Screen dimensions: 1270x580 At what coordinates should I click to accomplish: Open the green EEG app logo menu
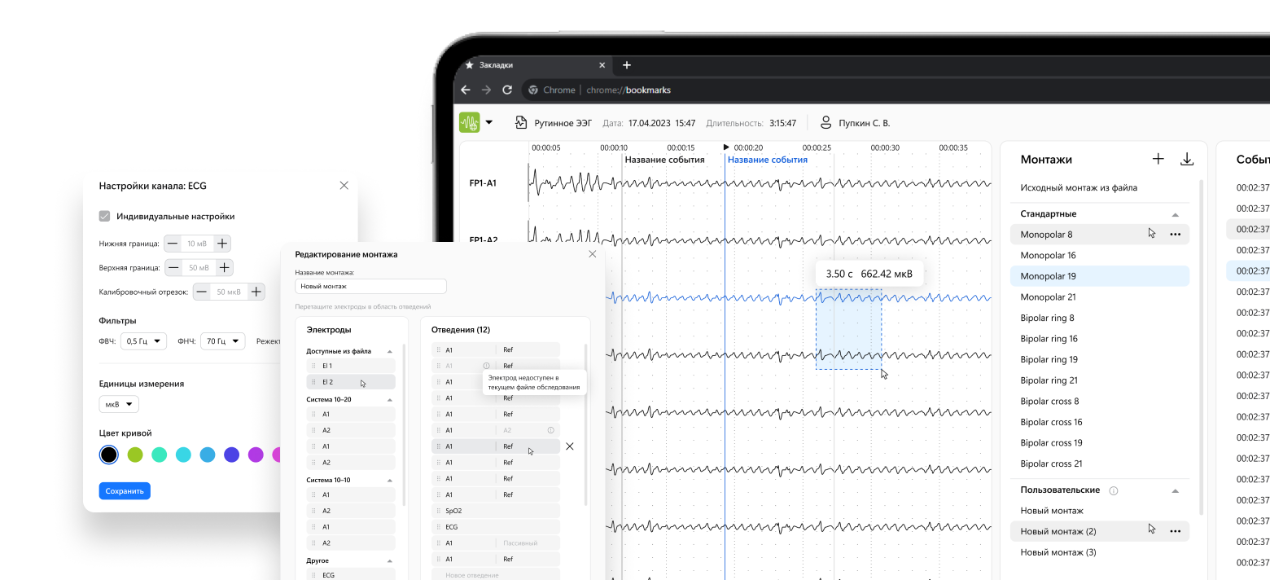click(x=470, y=123)
